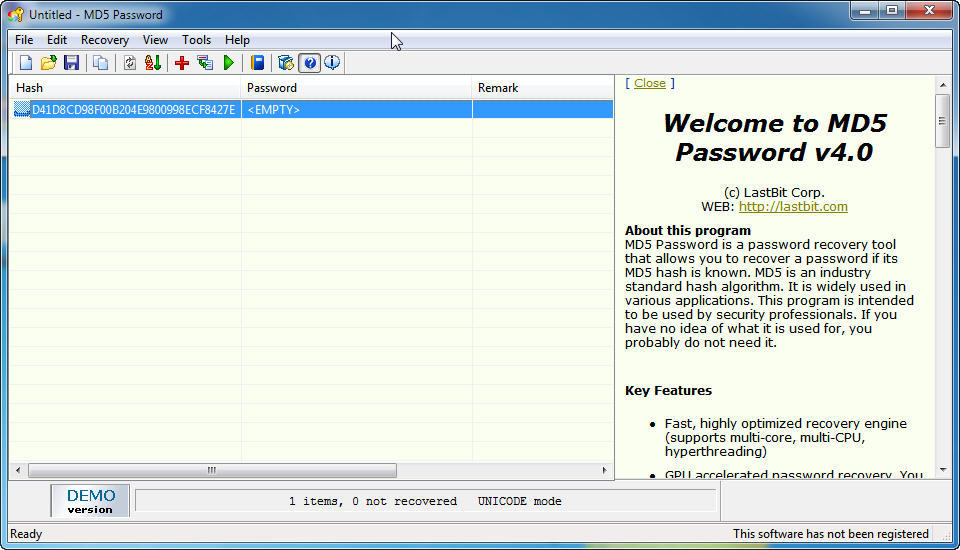
Task: Click the box options toolbar icon
Action: click(286, 62)
